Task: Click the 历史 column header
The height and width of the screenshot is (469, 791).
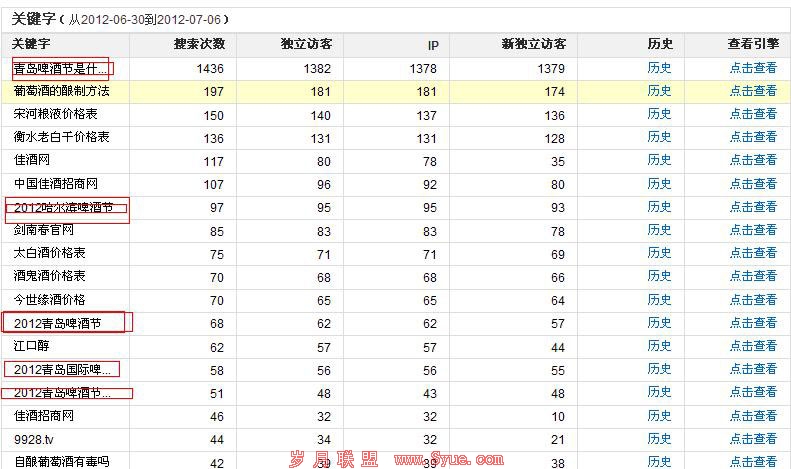Action: (660, 44)
